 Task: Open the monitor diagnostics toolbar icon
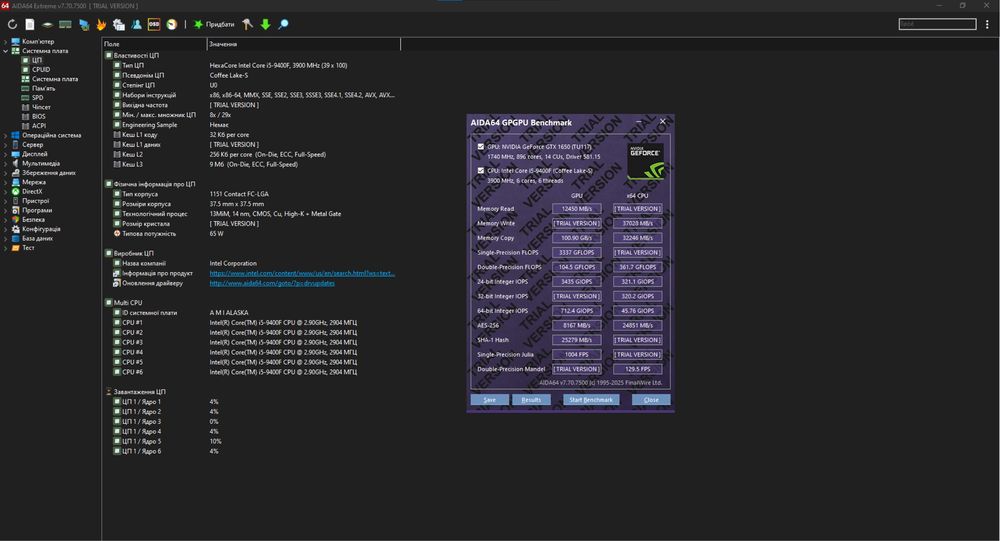point(84,24)
